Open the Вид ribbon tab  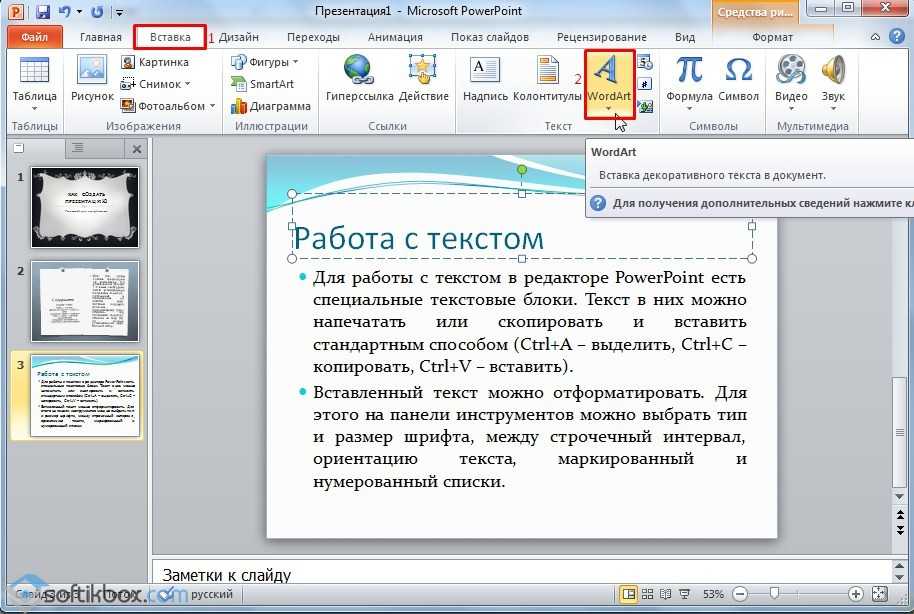[x=685, y=37]
